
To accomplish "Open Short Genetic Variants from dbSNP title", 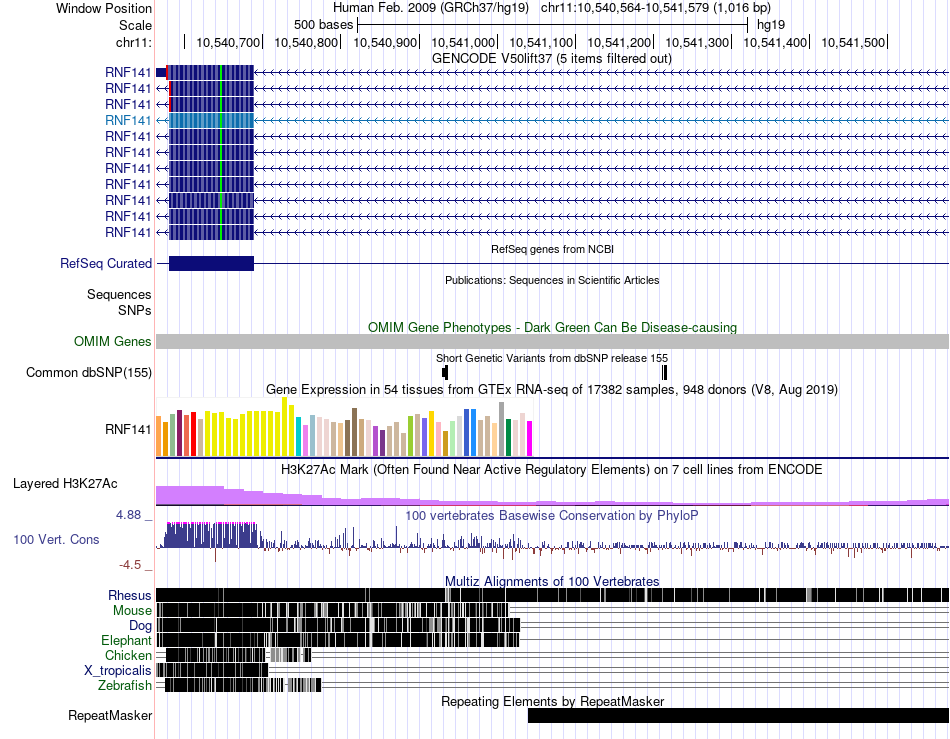I will pos(552,359).
